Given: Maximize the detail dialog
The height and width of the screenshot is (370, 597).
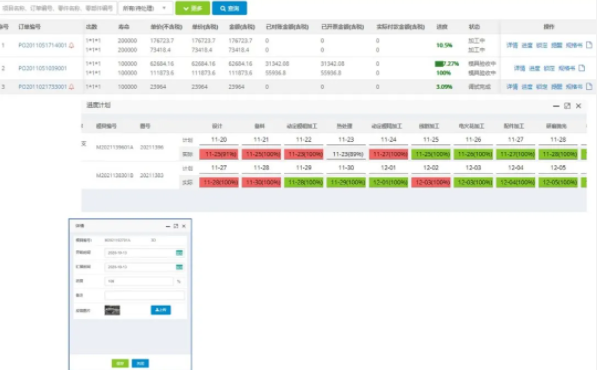Looking at the screenshot, I should click(176, 226).
